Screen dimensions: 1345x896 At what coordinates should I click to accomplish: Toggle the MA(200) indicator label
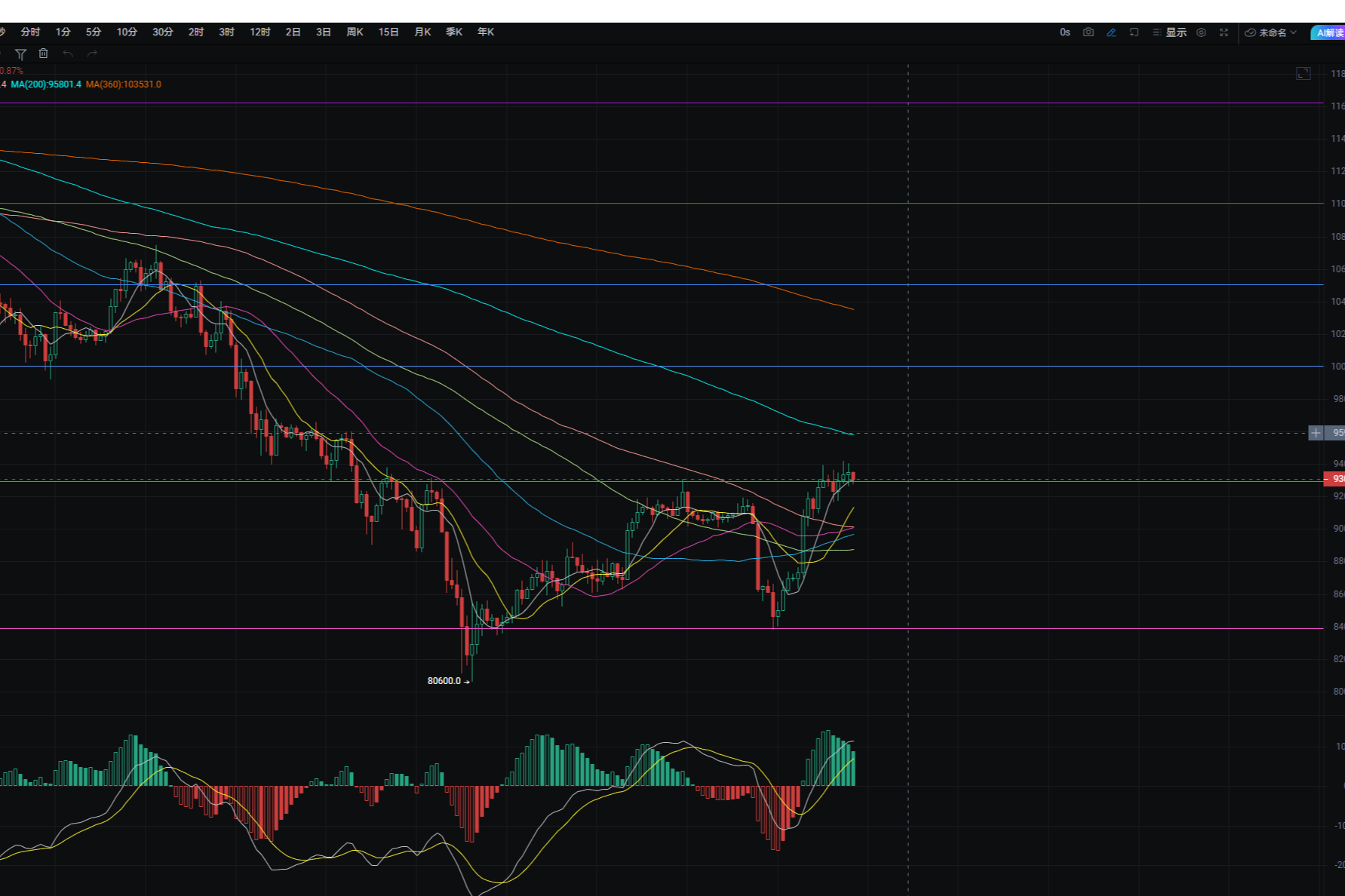[x=46, y=84]
